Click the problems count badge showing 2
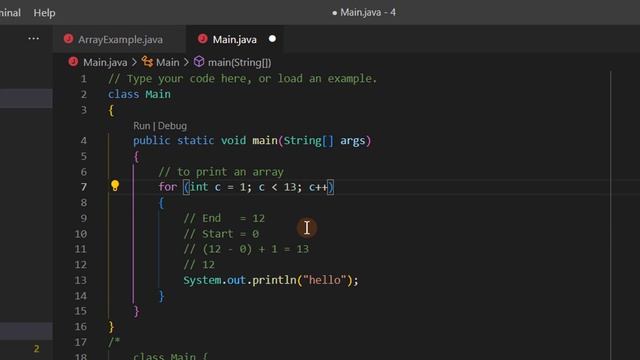 (x=36, y=349)
